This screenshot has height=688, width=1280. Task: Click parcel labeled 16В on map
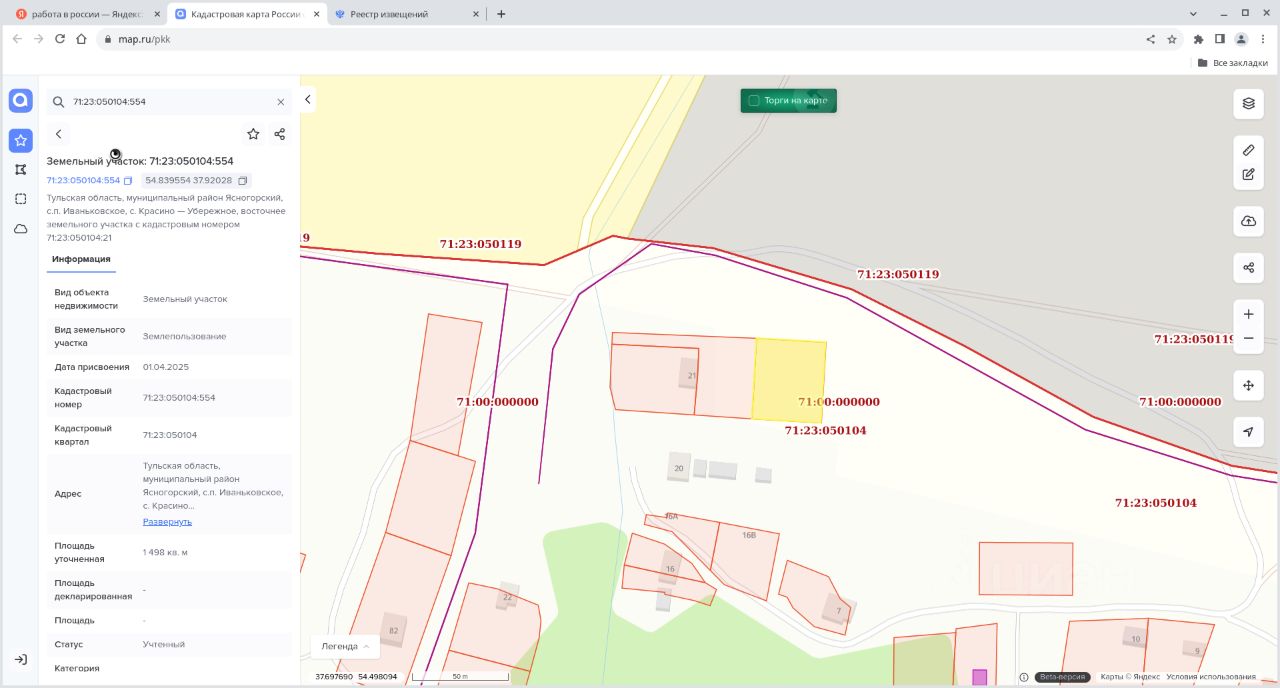[749, 535]
